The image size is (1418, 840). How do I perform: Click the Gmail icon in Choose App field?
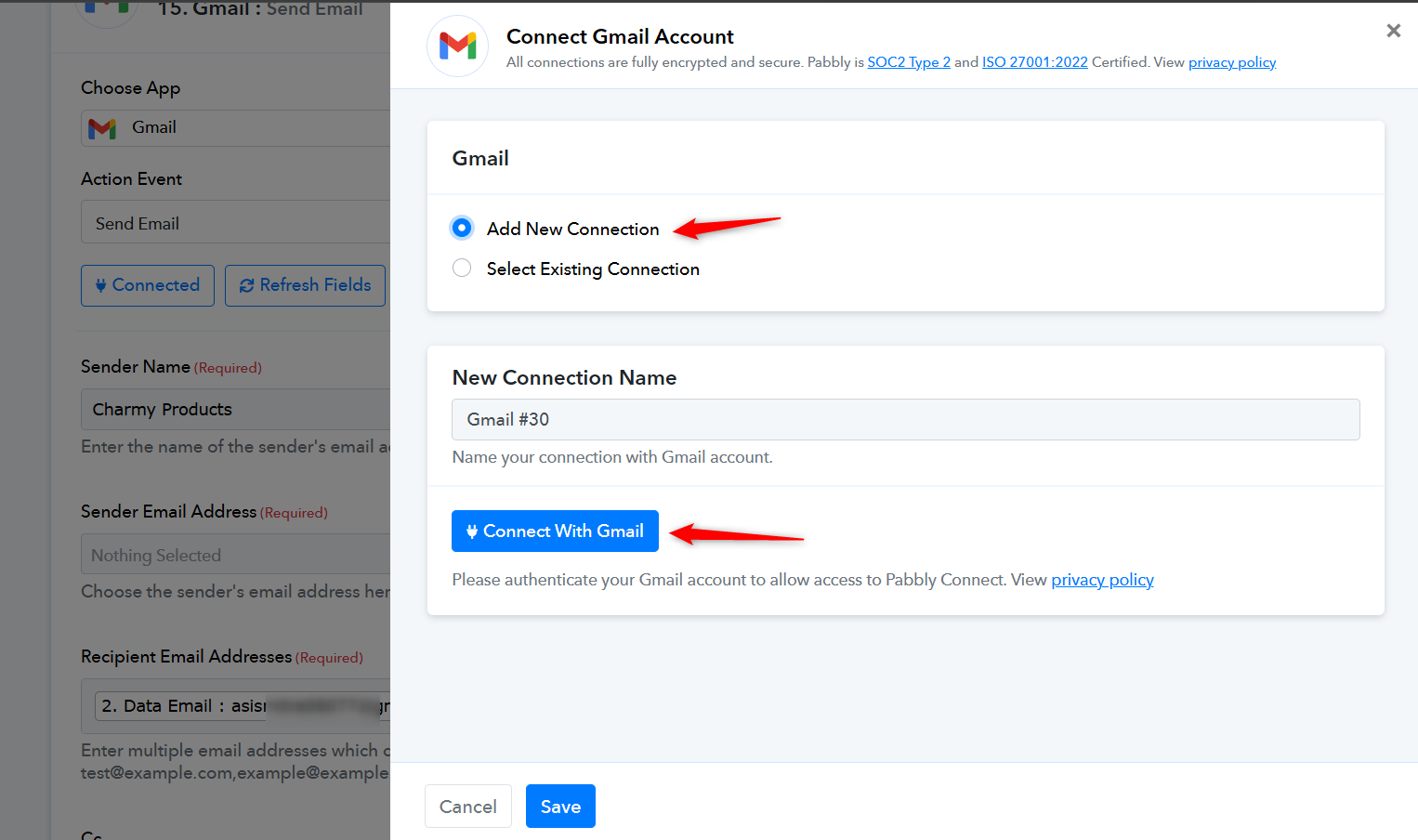(102, 128)
